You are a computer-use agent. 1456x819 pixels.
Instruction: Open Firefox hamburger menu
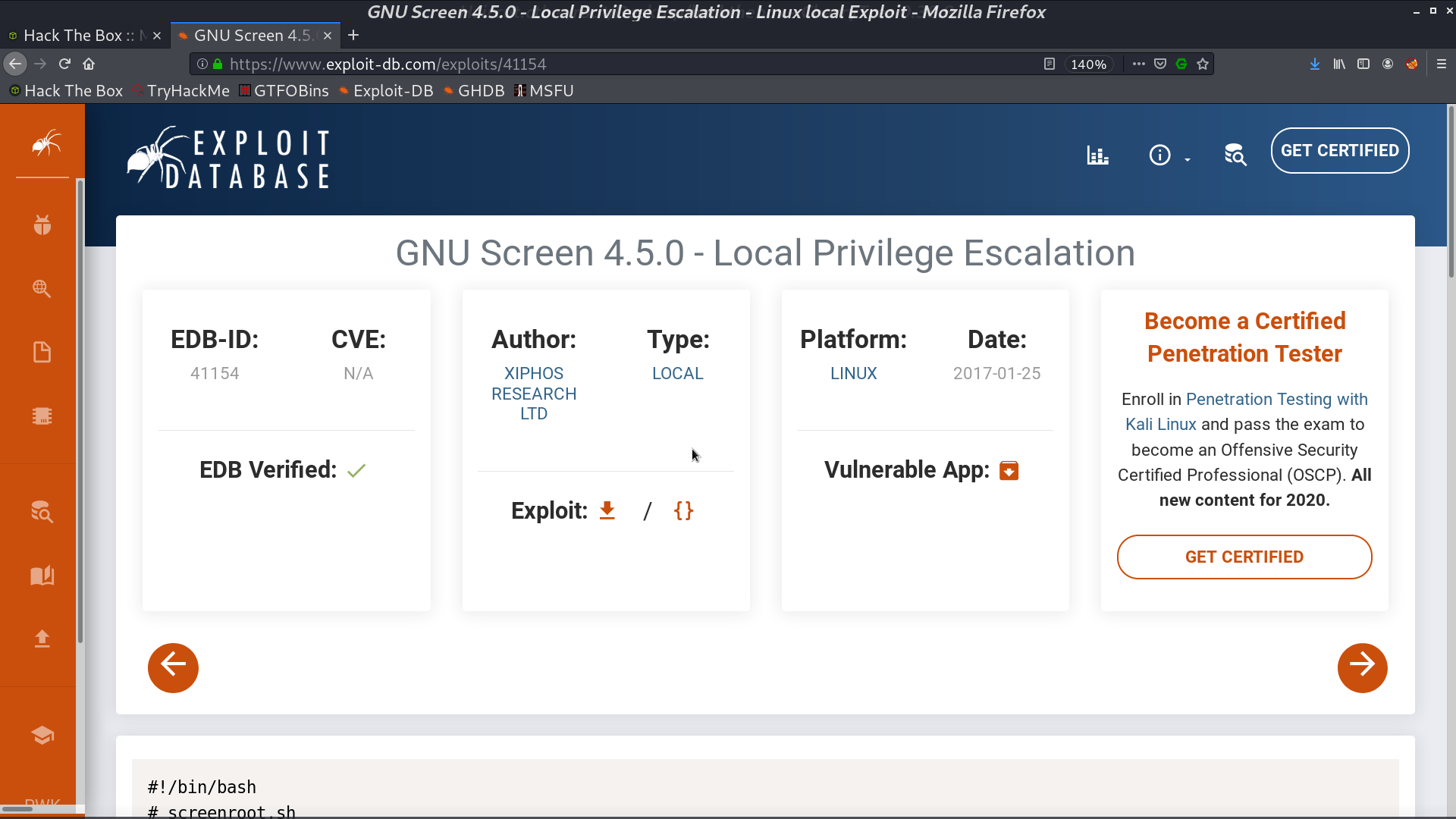point(1442,64)
